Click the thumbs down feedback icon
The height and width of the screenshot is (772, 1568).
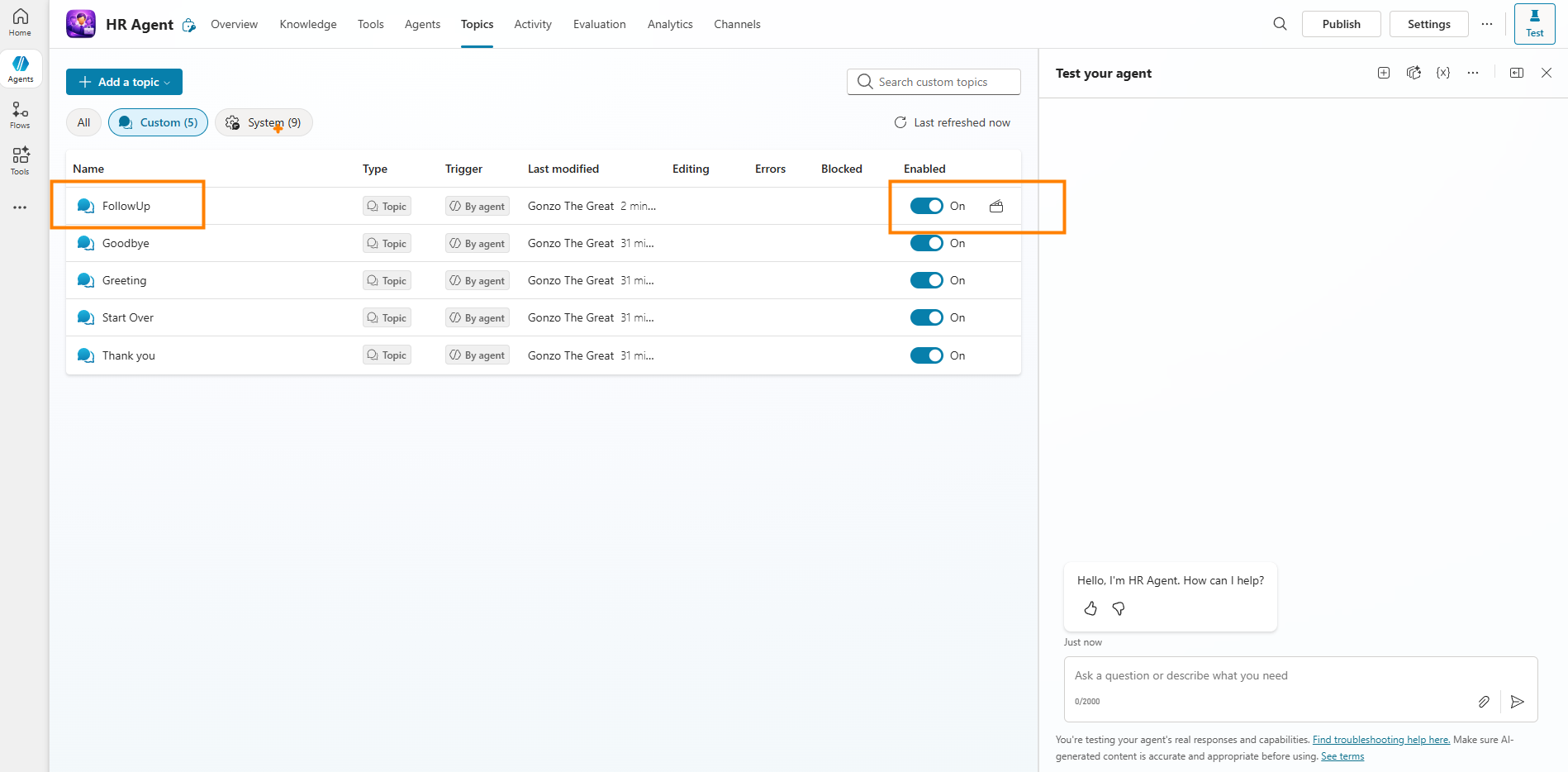tap(1119, 608)
